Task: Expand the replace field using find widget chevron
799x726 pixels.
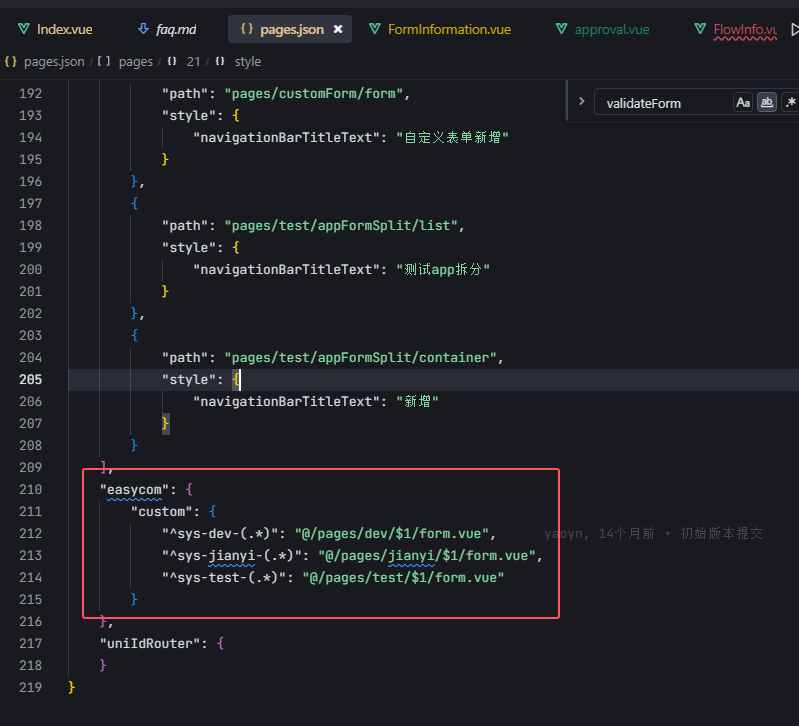Action: [581, 101]
